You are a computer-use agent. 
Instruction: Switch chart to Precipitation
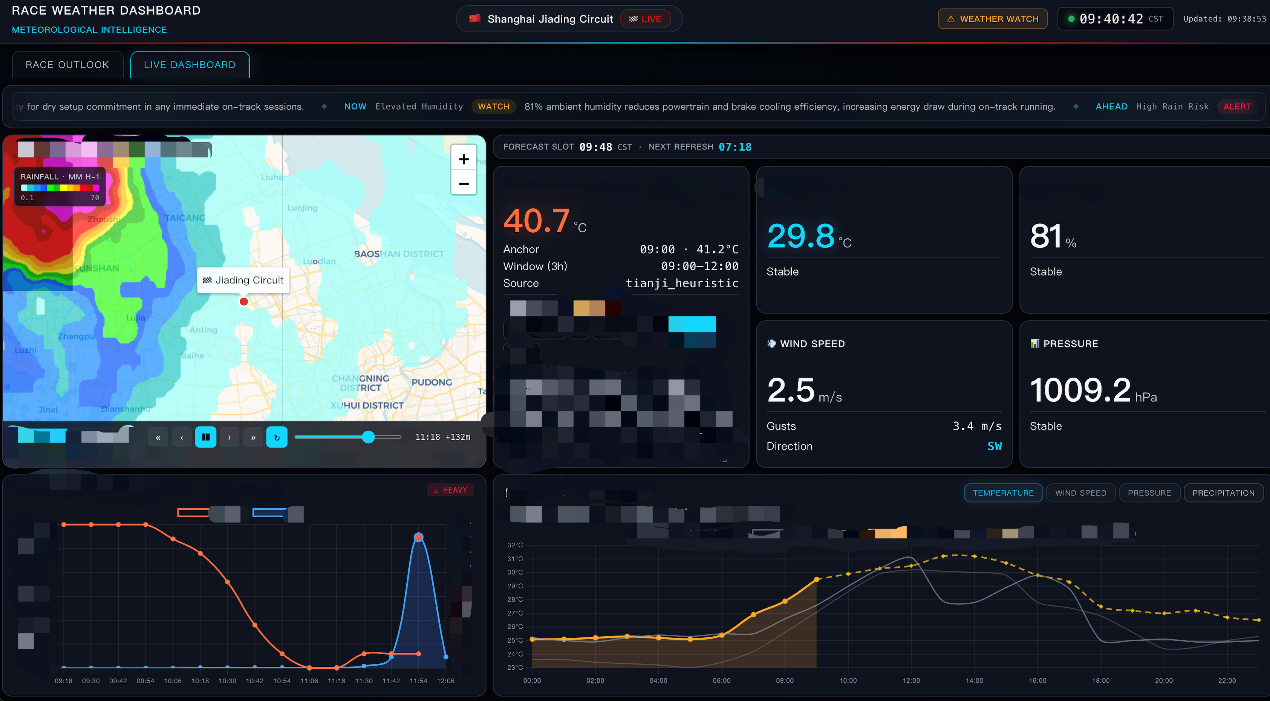click(1223, 493)
